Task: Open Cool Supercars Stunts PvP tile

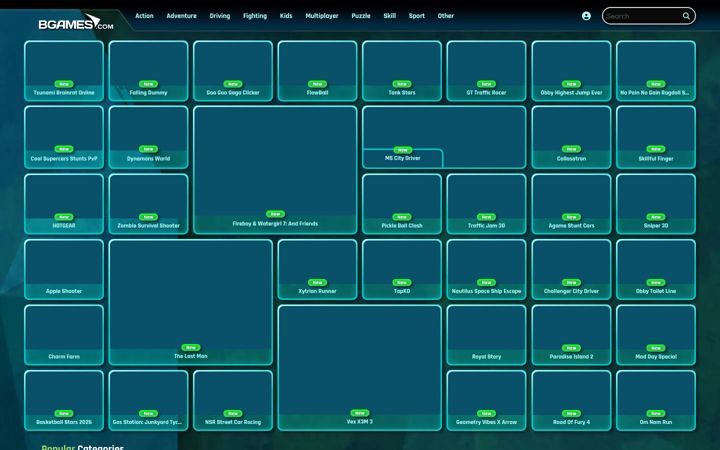Action: (64, 137)
